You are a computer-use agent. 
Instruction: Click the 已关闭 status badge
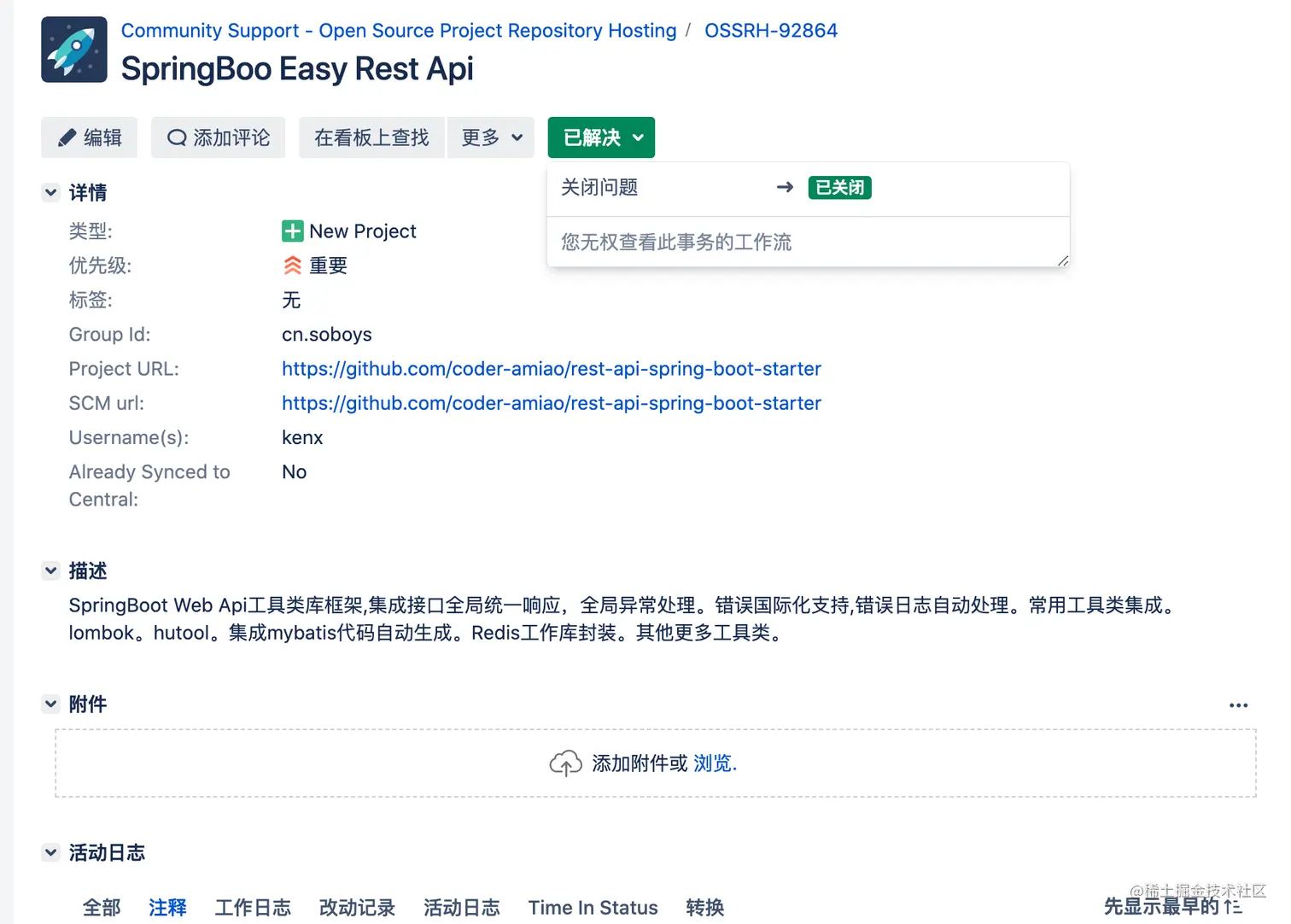click(839, 188)
